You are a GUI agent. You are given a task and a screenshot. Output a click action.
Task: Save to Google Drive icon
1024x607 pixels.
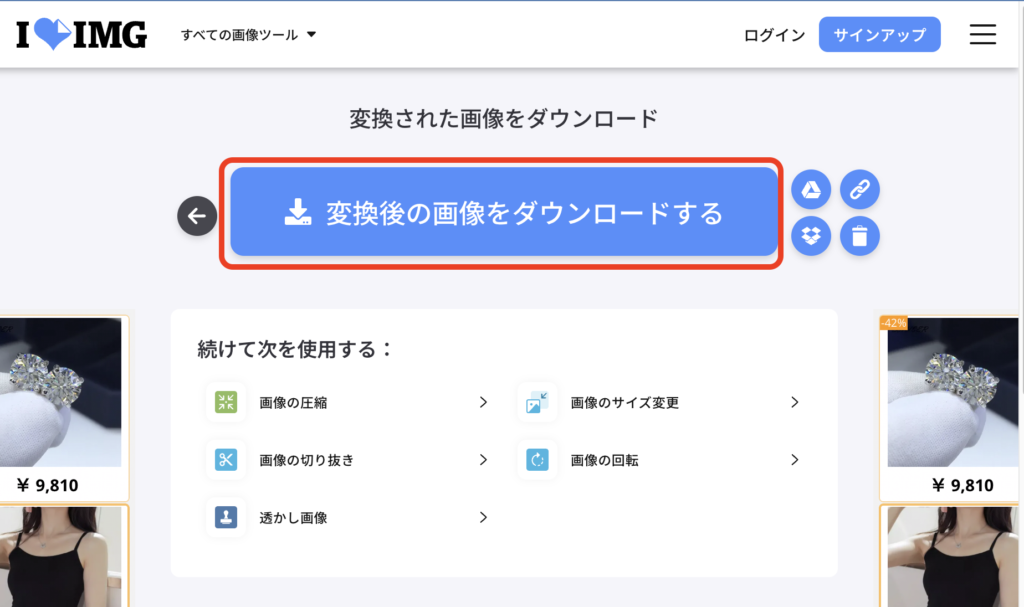[x=811, y=189]
